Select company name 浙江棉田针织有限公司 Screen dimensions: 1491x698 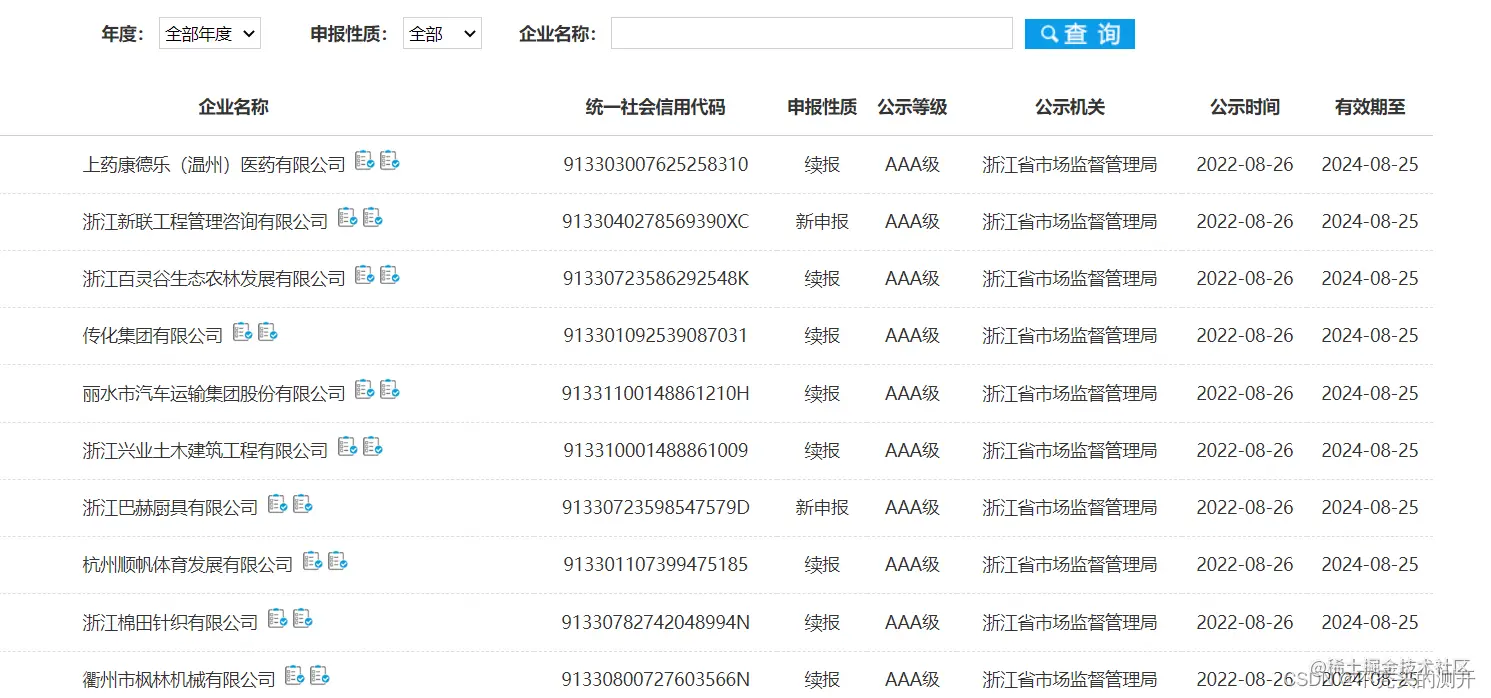coord(170,623)
